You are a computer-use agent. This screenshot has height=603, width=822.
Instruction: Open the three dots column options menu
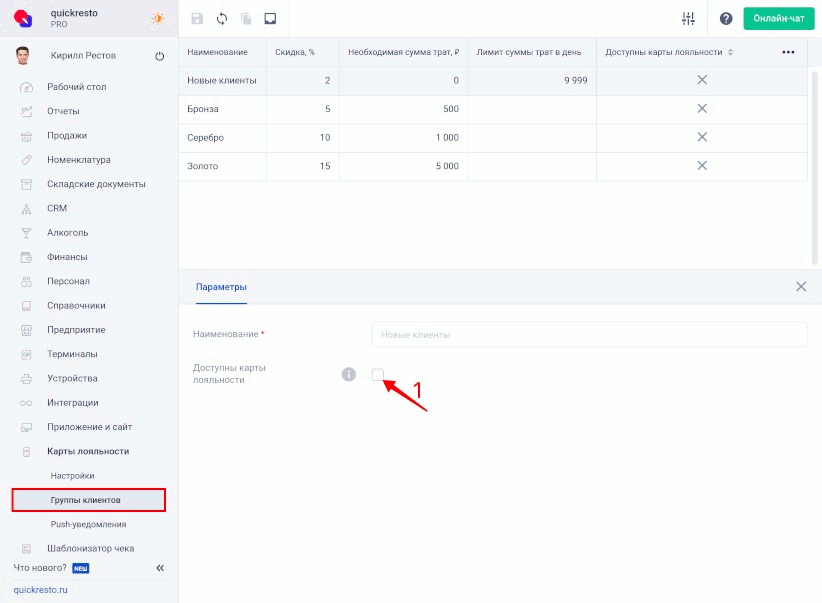click(788, 52)
